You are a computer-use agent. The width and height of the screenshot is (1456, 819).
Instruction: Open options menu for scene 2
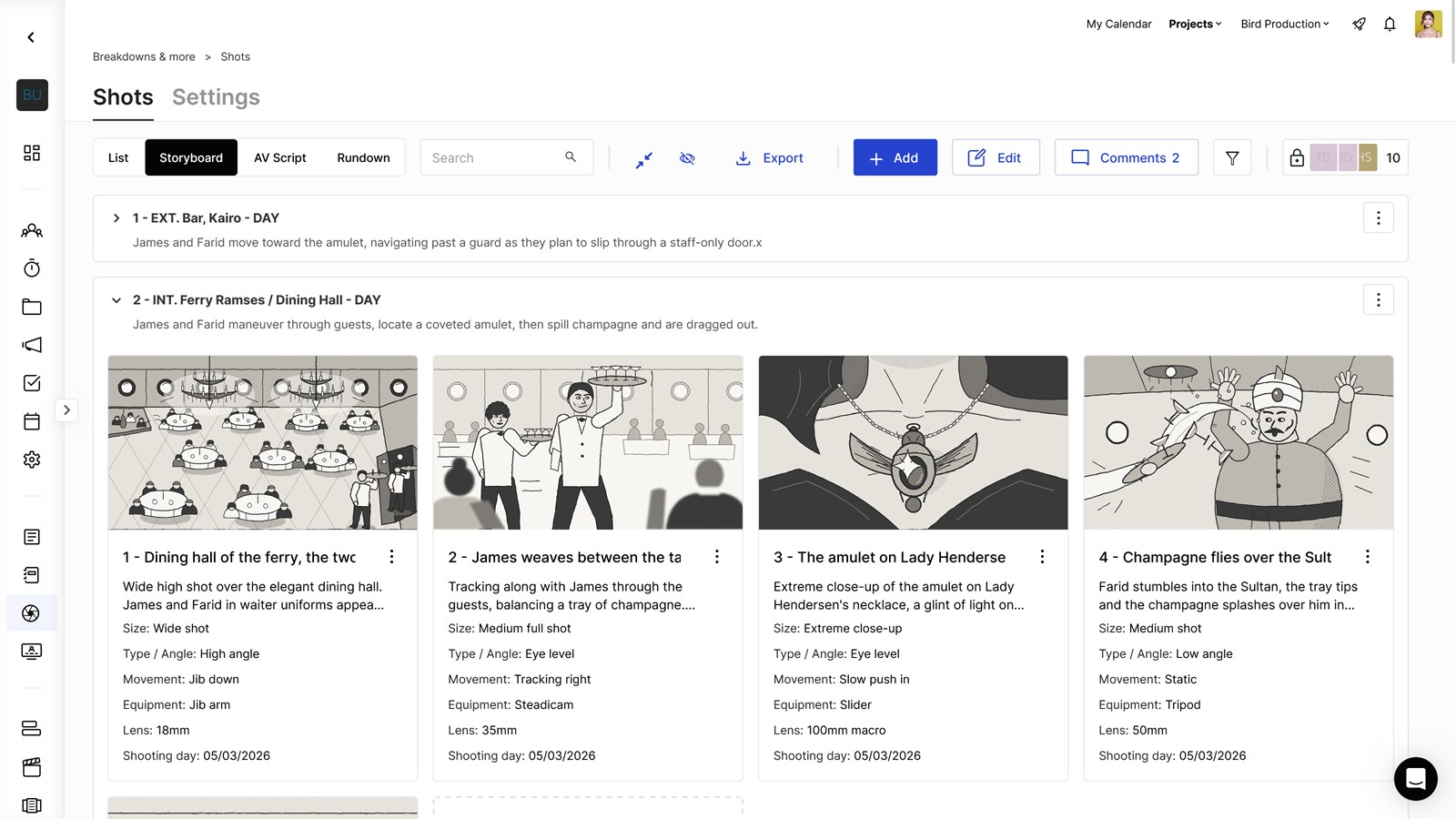pyautogui.click(x=1379, y=300)
